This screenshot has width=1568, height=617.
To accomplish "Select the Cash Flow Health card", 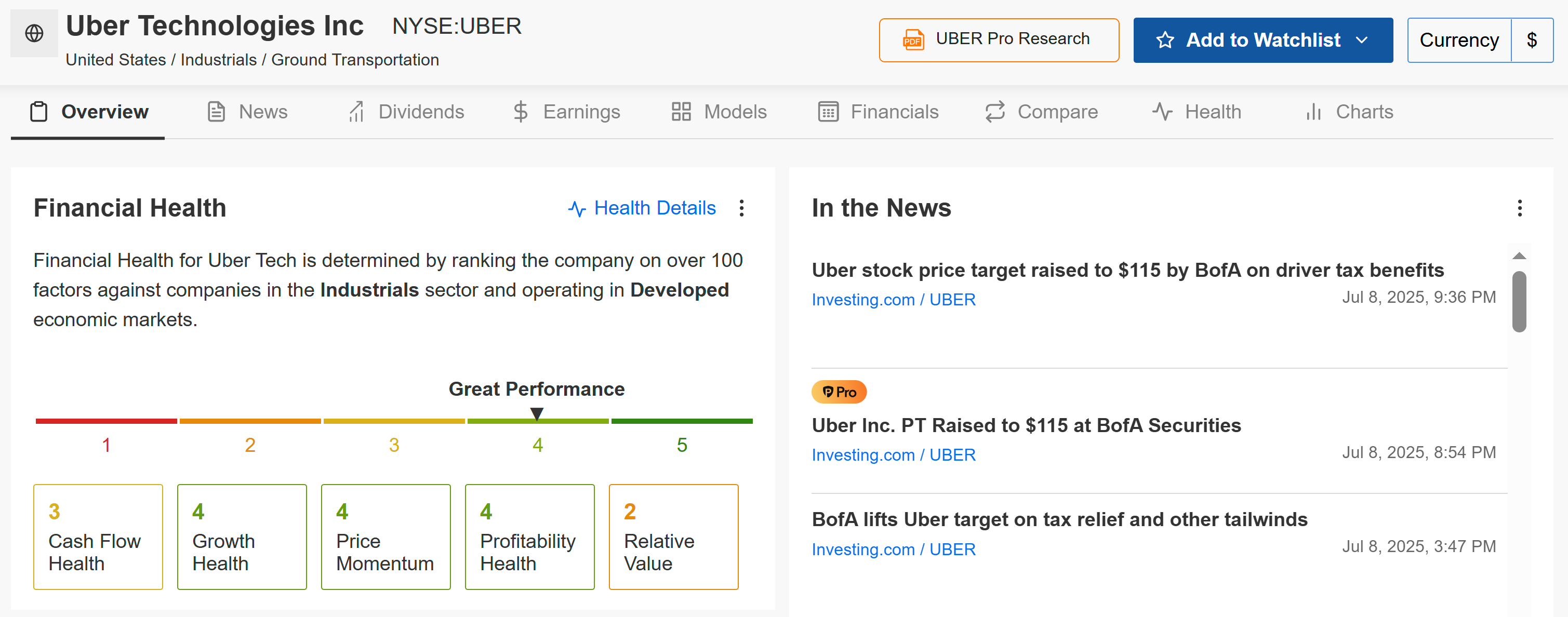I will [98, 536].
